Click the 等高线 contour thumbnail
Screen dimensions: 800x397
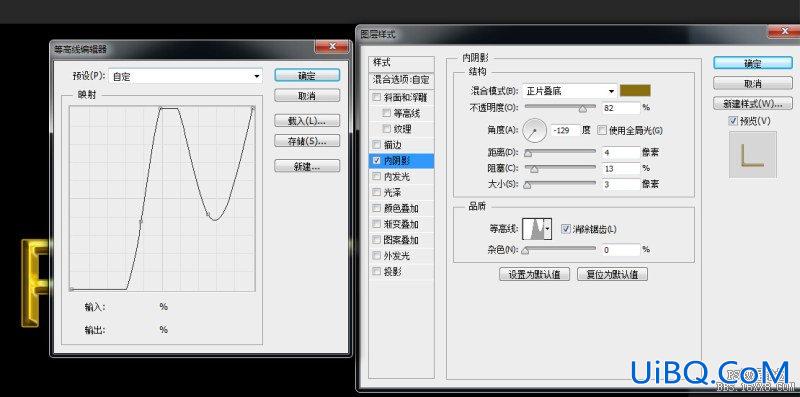pyautogui.click(x=533, y=229)
